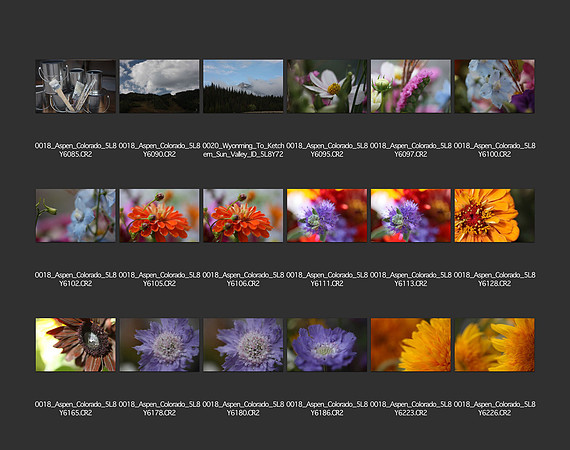Click the filename ending Y6090.CR2
Screen dimensions: 570x450
point(159,150)
